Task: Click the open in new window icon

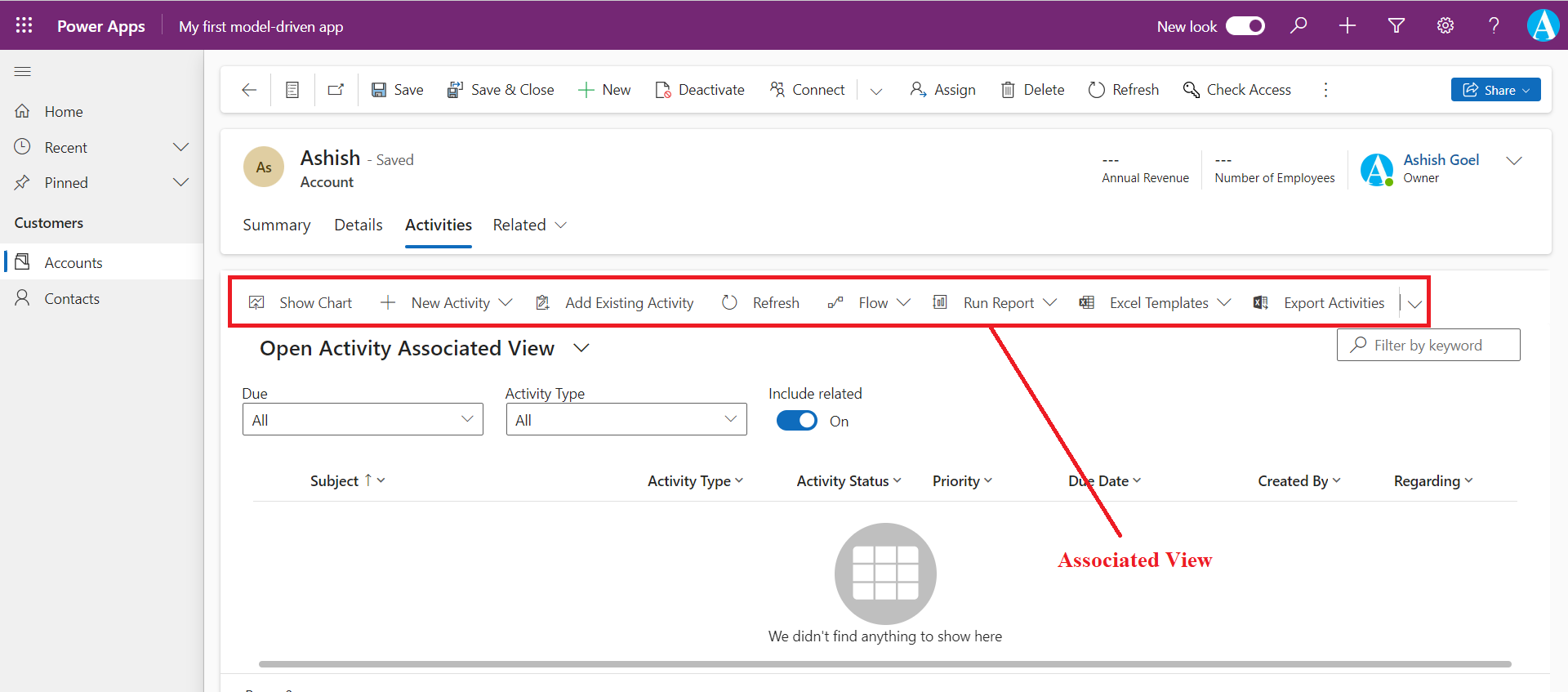Action: tap(336, 90)
